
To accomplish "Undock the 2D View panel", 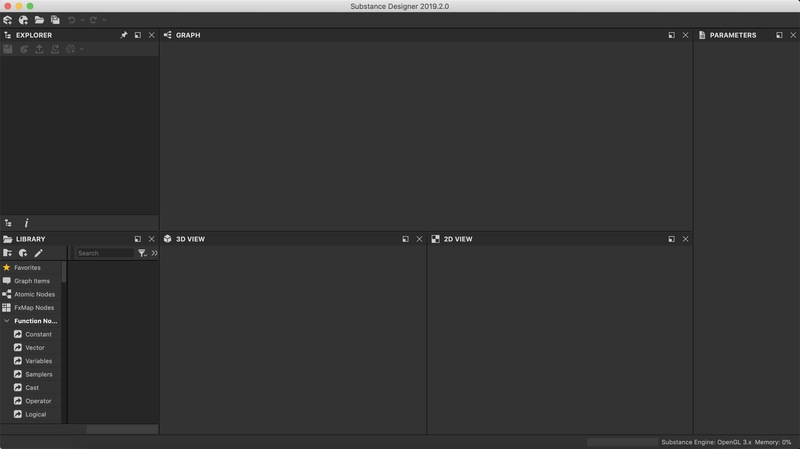I will coord(671,239).
